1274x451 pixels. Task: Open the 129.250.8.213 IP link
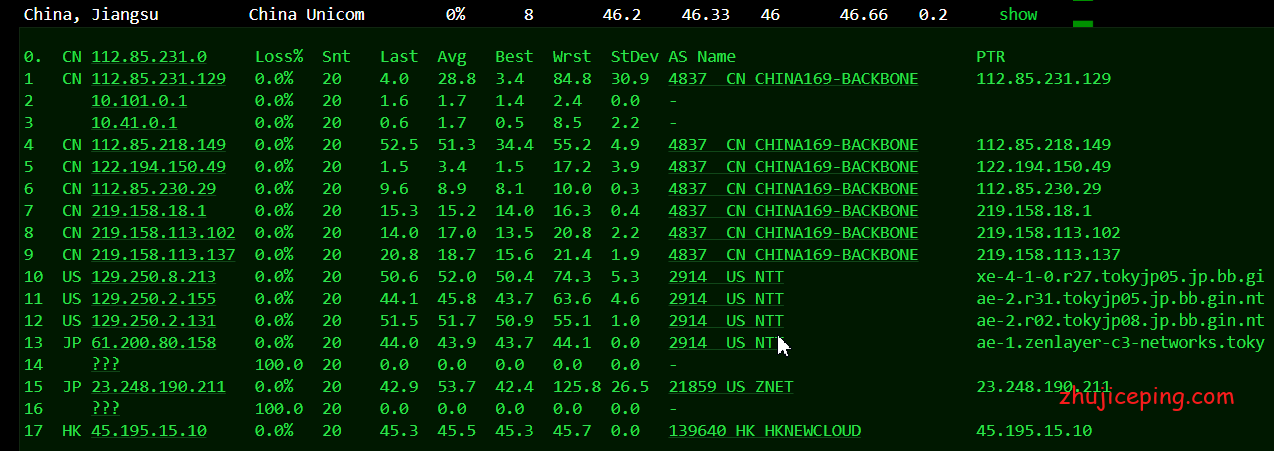tap(153, 277)
